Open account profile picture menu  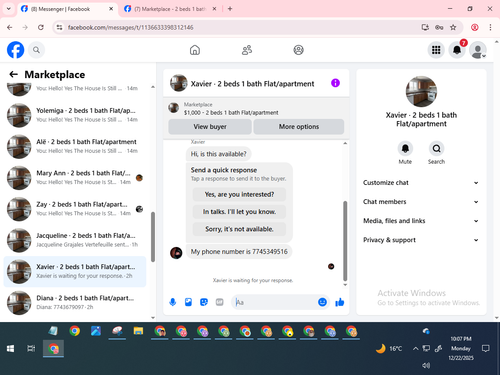click(478, 50)
